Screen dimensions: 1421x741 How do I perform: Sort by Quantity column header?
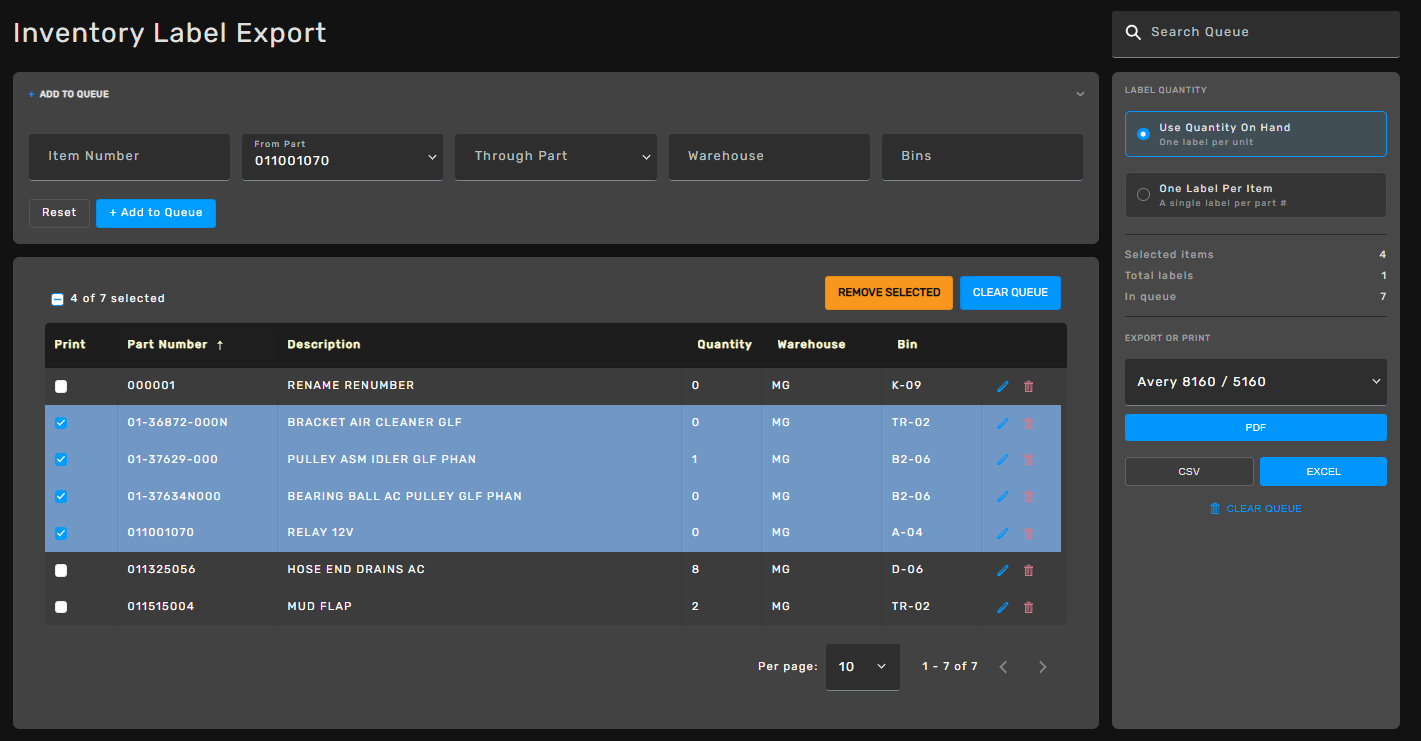(725, 344)
